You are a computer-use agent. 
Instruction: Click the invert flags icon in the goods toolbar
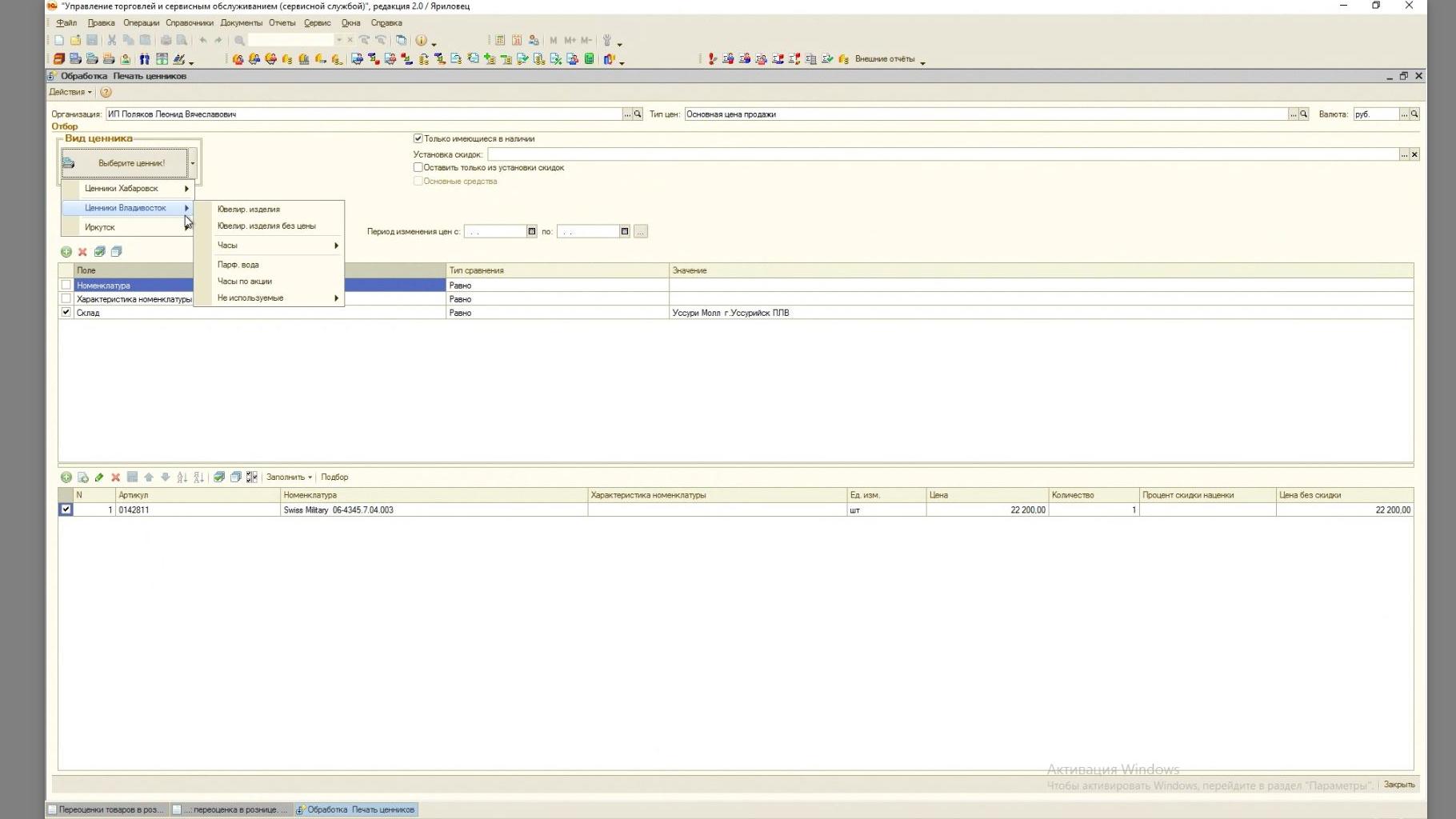[x=252, y=477]
